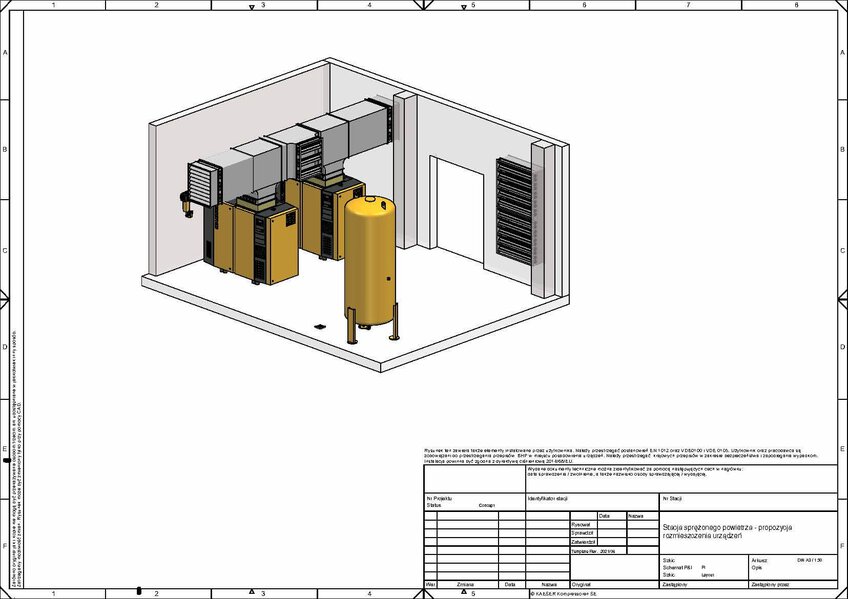Select the 'Nr Stacji' field
Viewport: 848px width, 599px height.
[672, 497]
